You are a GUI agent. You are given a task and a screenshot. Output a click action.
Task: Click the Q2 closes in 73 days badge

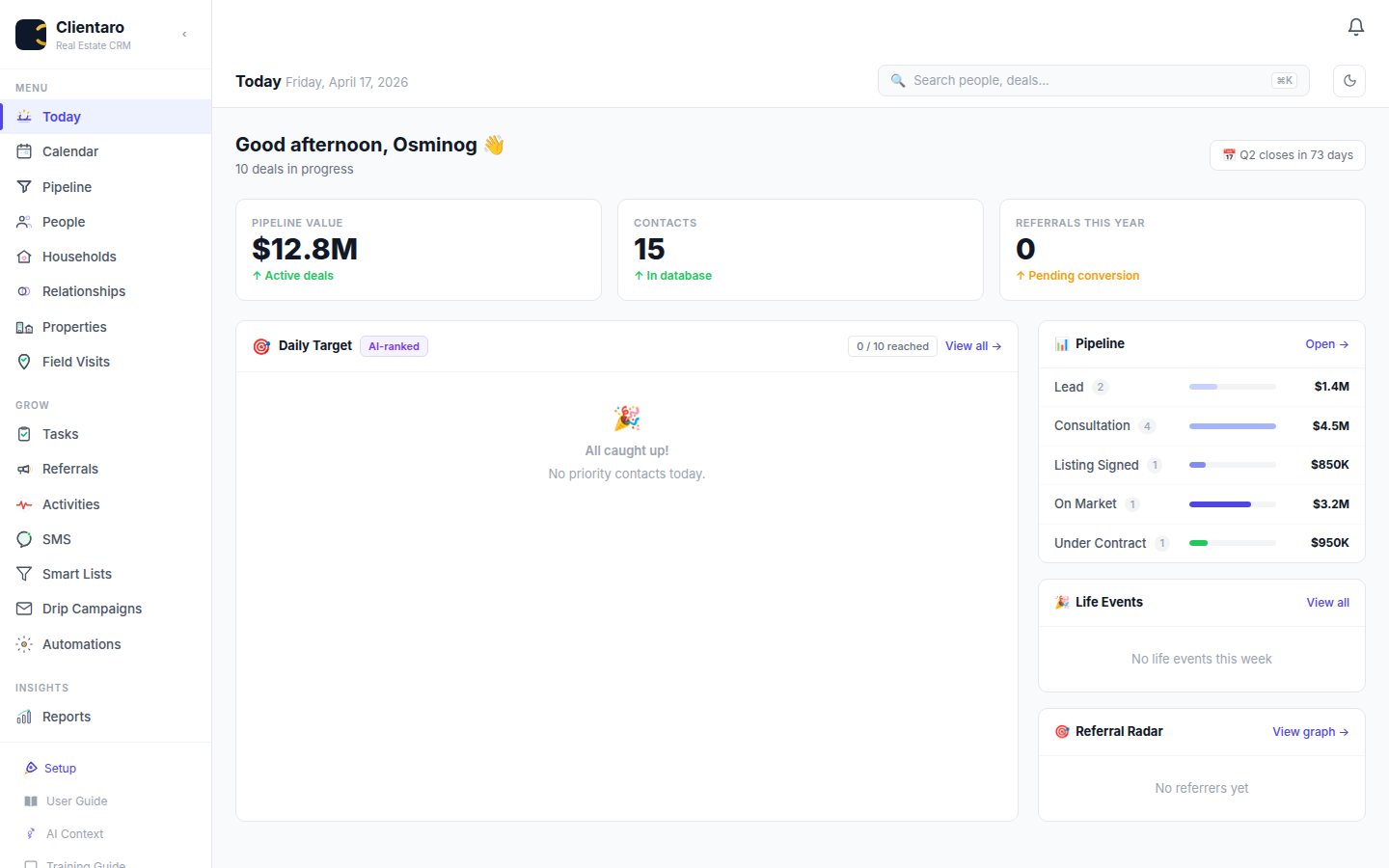pos(1287,155)
